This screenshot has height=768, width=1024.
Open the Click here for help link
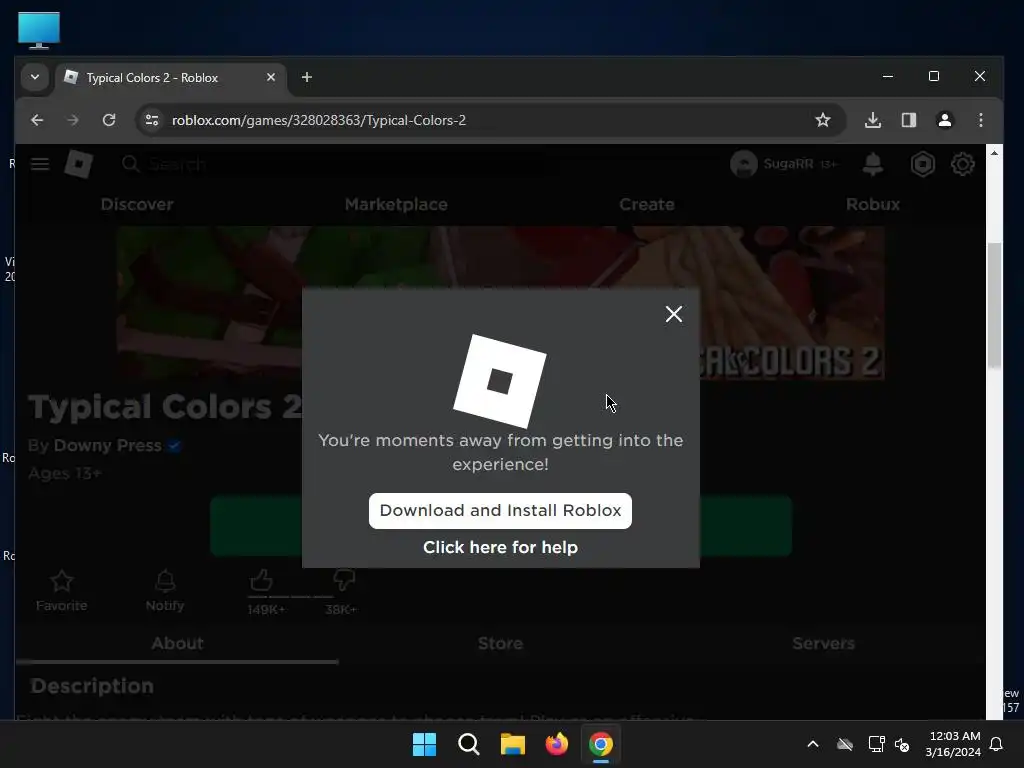(500, 547)
